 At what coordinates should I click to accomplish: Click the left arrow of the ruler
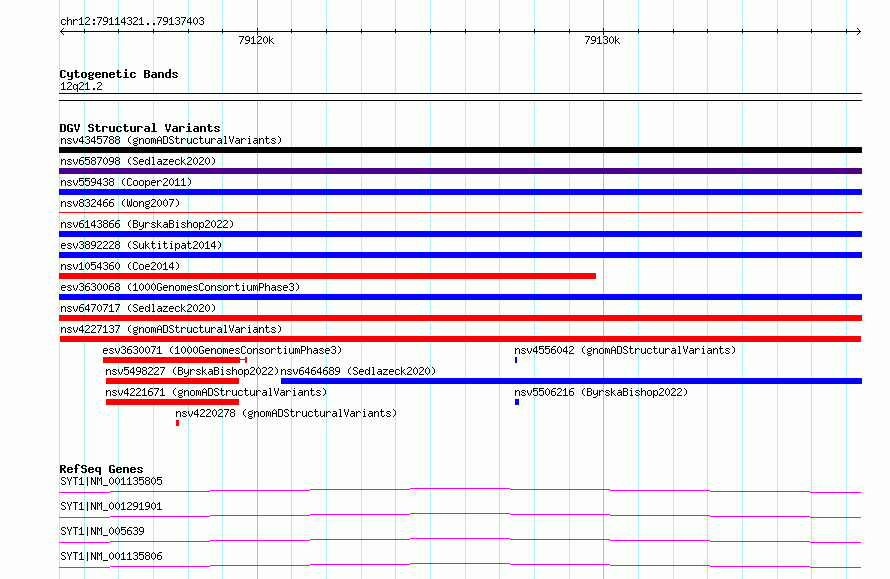click(x=62, y=31)
